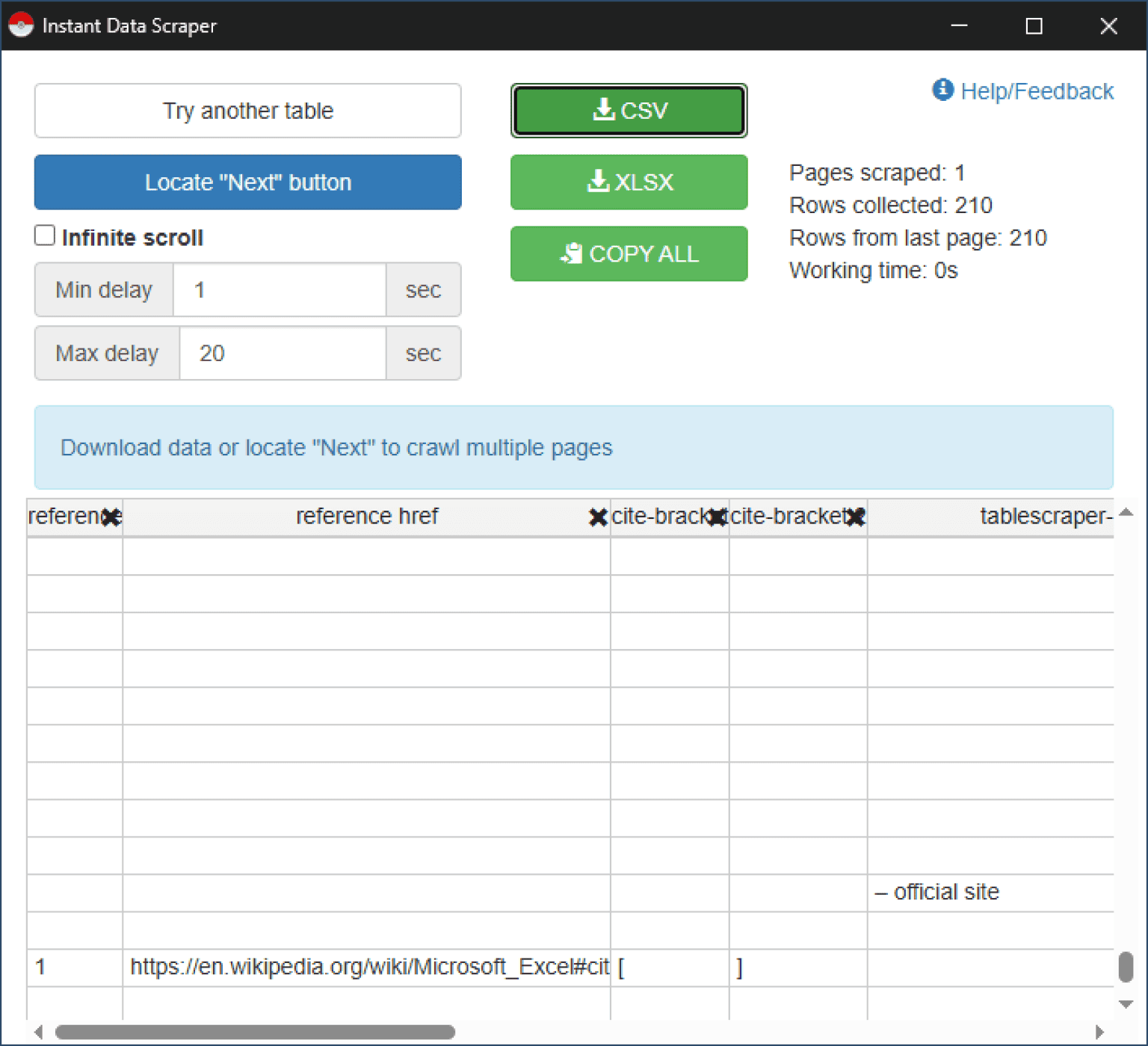
Task: Click the clipboard icon on COPY ALL button
Action: [572, 253]
